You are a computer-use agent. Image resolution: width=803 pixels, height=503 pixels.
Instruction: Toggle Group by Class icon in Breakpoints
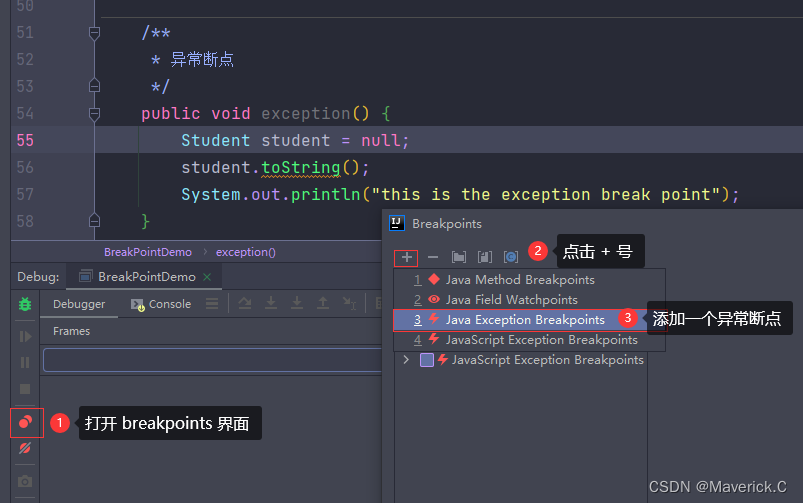tap(511, 257)
